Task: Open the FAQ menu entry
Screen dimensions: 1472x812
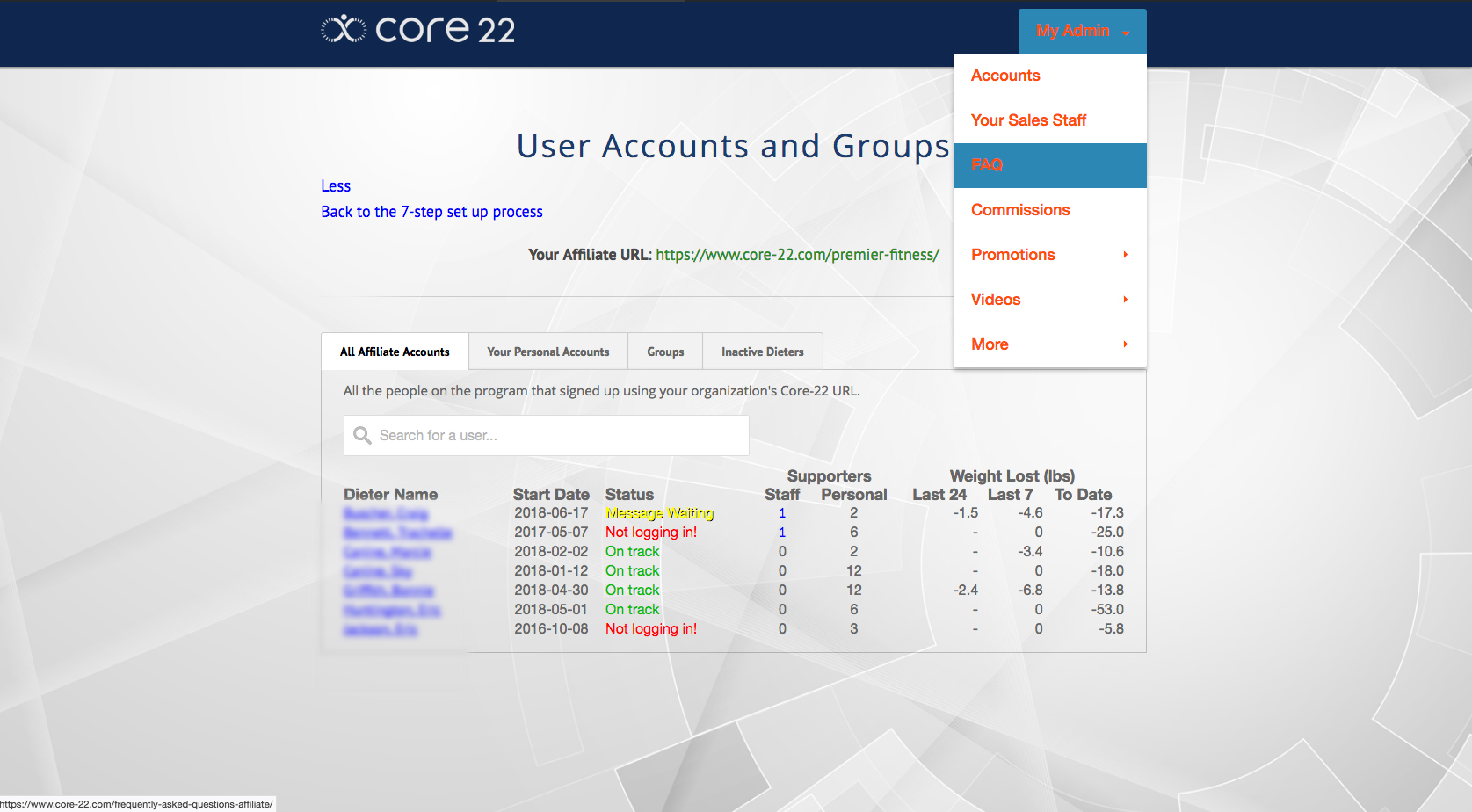Action: tap(987, 165)
